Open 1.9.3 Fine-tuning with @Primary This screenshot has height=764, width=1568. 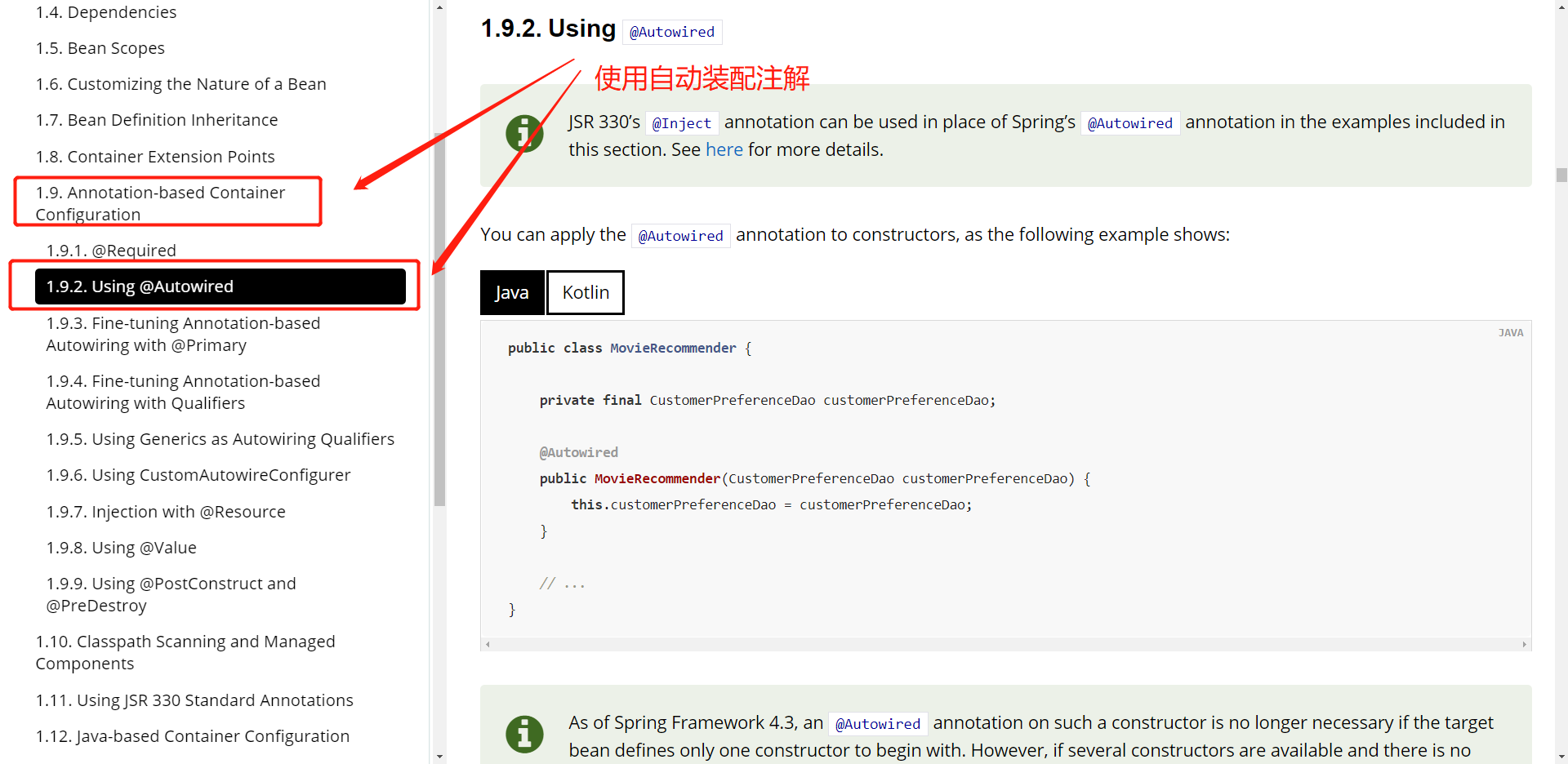[x=183, y=335]
